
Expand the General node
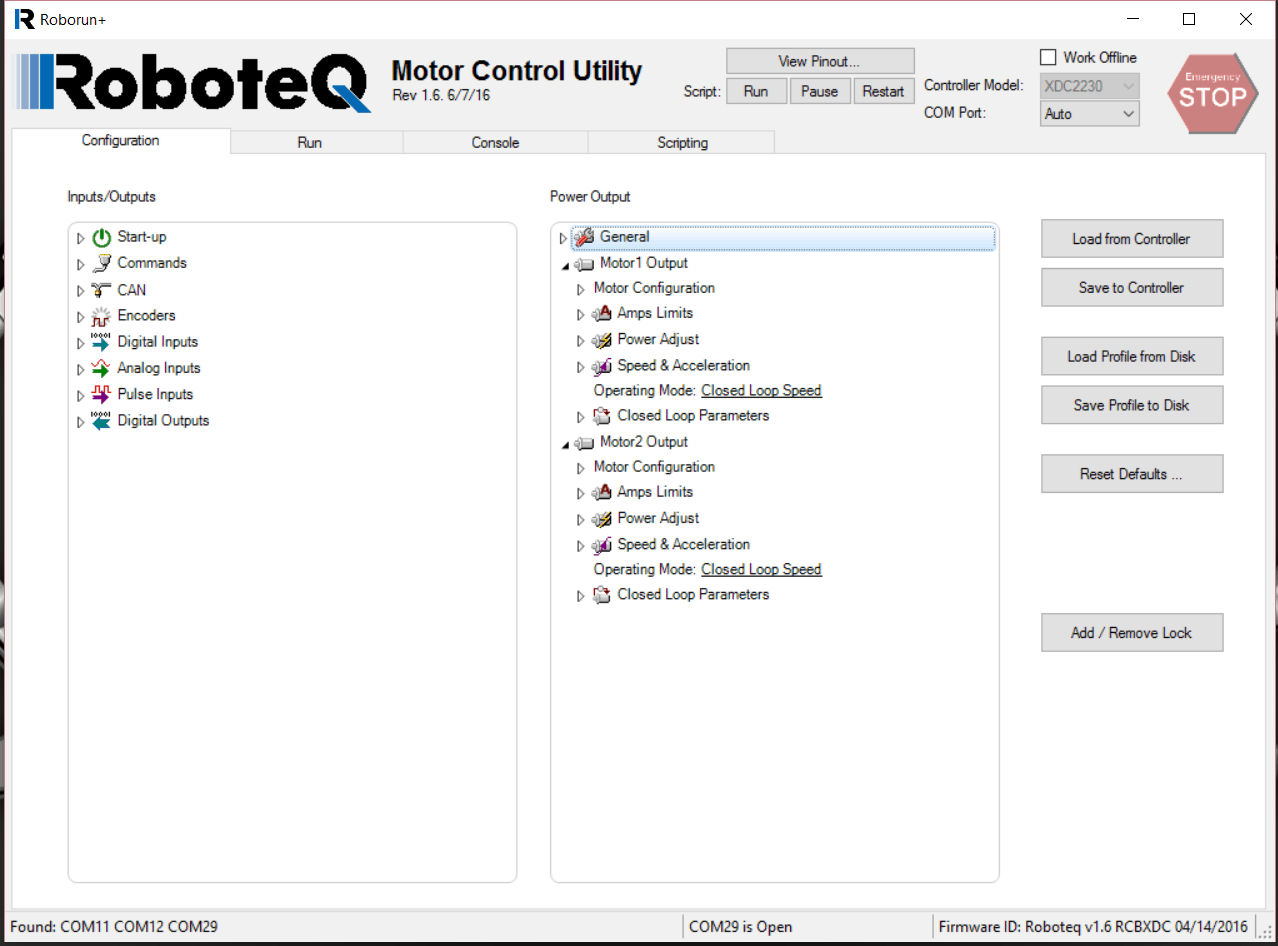(563, 238)
